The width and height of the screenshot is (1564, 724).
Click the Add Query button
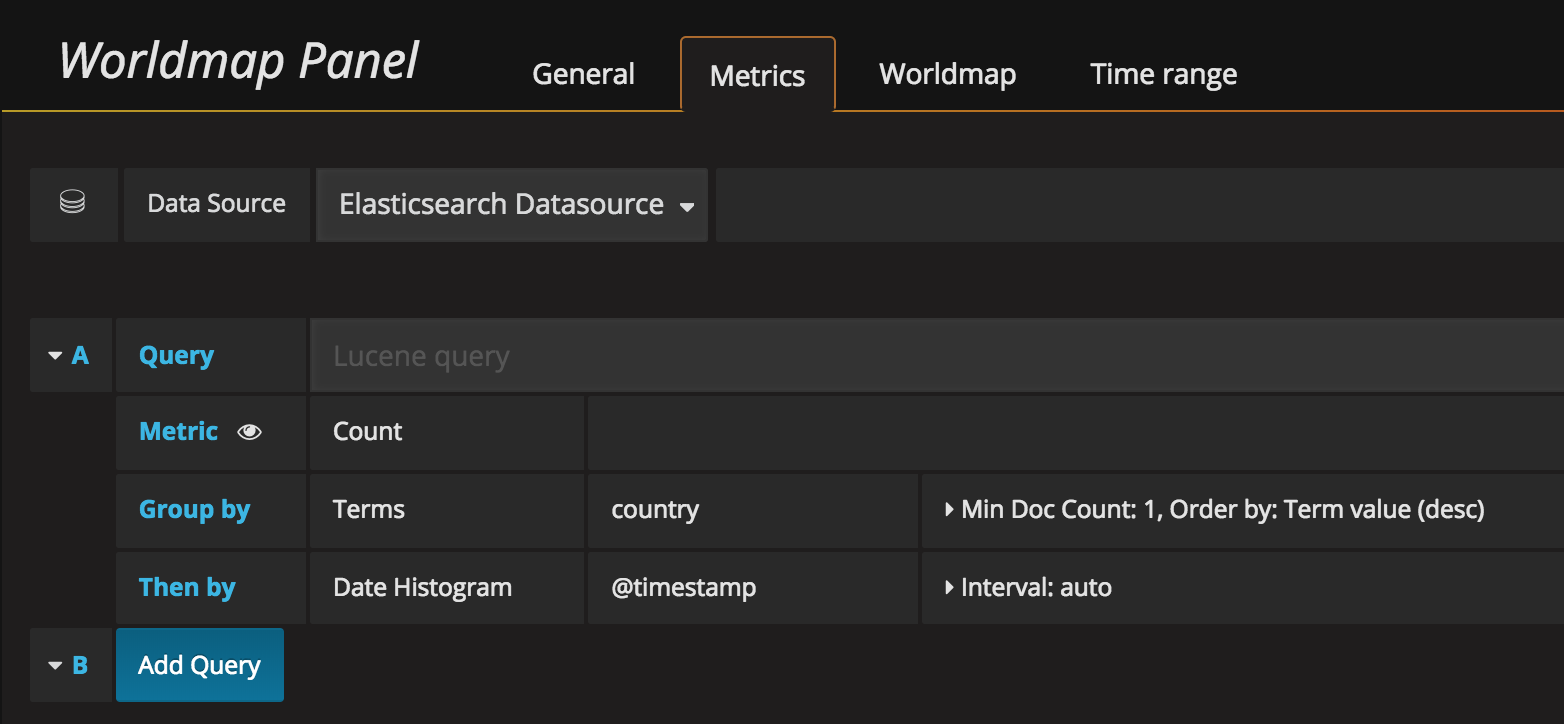coord(199,664)
